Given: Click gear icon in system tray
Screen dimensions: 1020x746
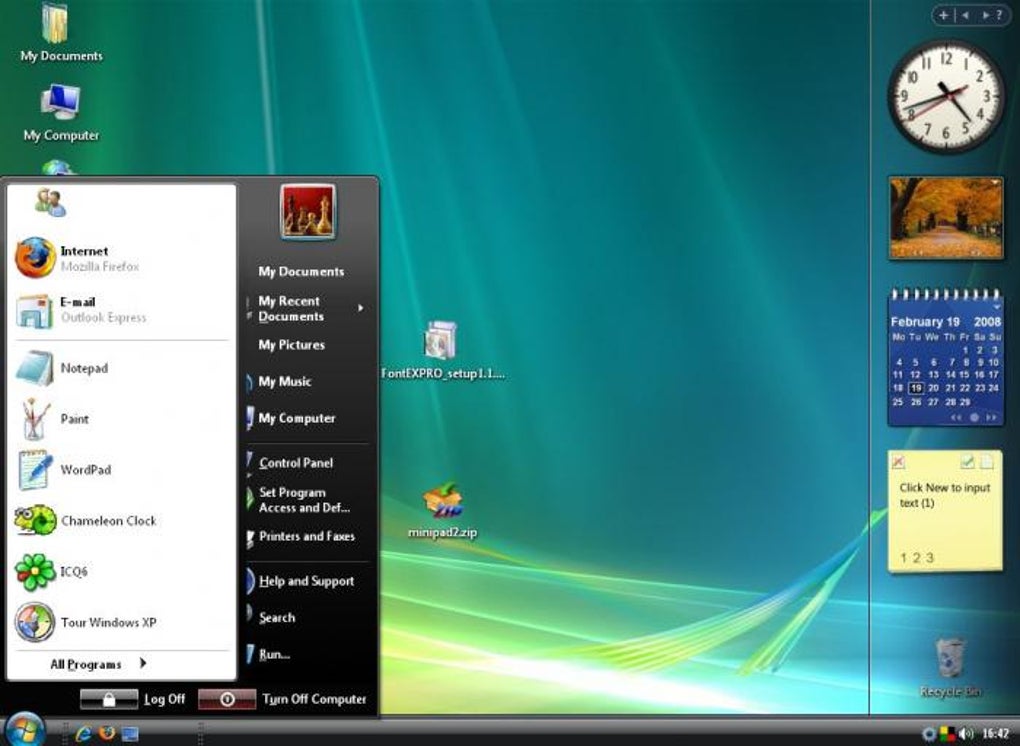Looking at the screenshot, I should coord(929,734).
